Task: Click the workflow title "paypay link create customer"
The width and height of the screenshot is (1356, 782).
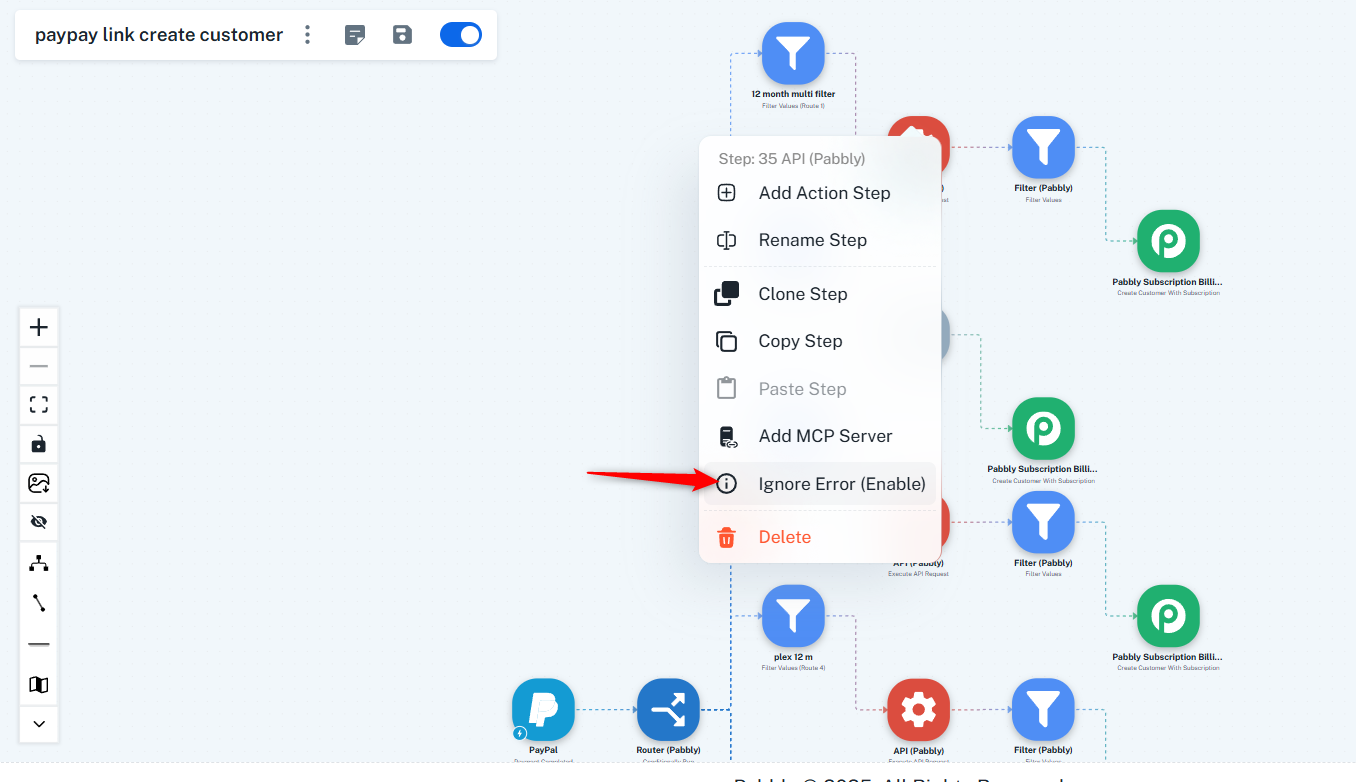Action: 159,35
